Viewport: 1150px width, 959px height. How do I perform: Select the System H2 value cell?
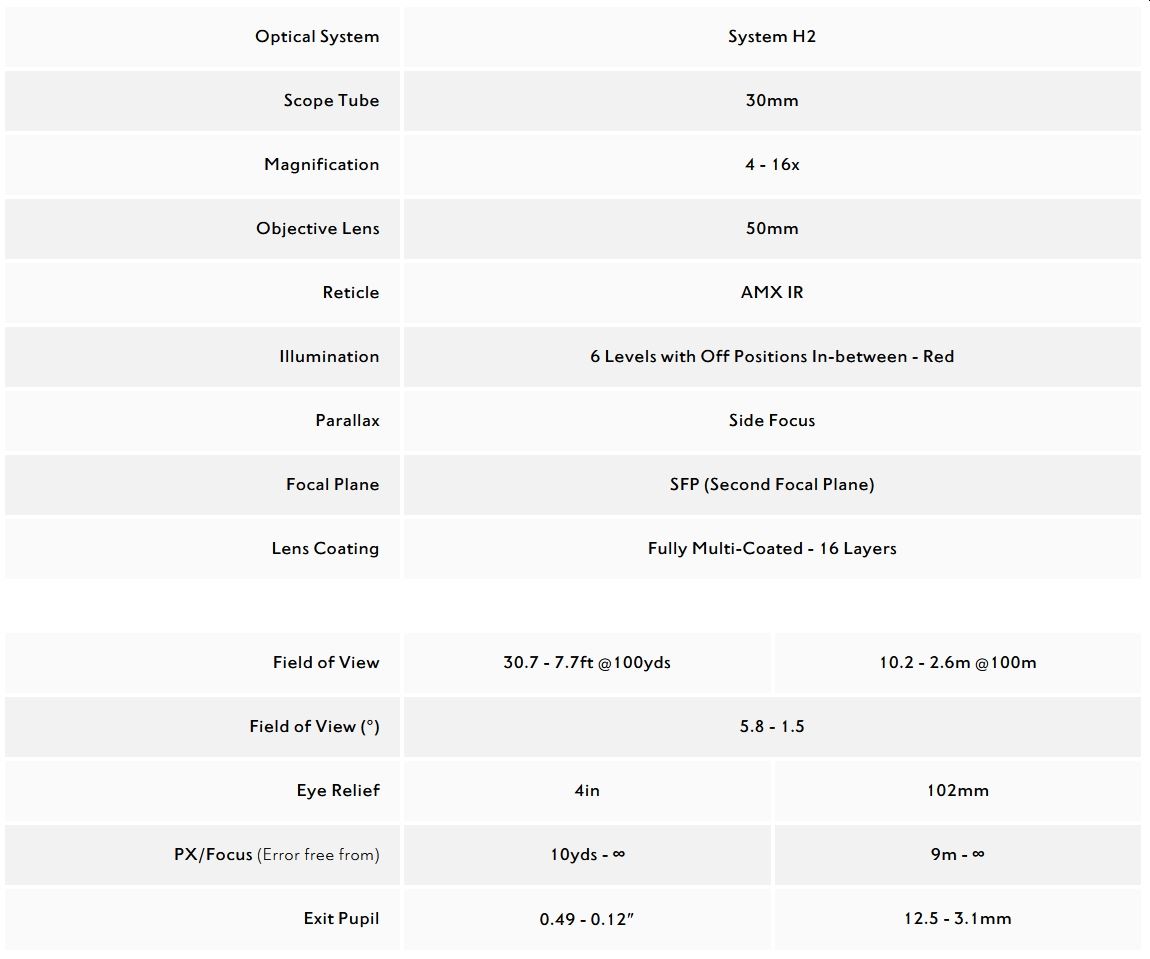772,37
